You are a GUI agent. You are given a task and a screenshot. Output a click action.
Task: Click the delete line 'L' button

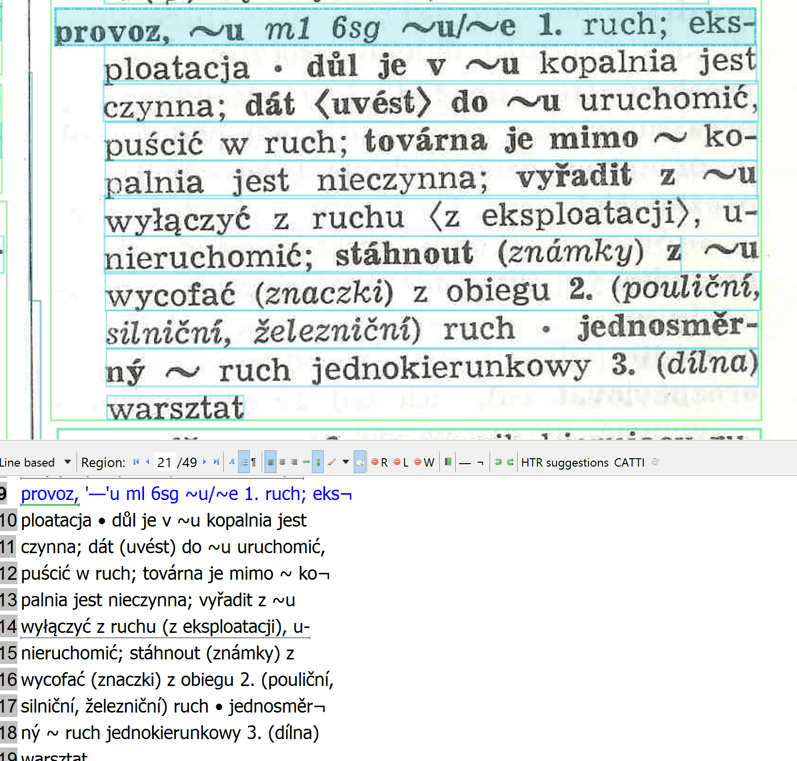[402, 462]
